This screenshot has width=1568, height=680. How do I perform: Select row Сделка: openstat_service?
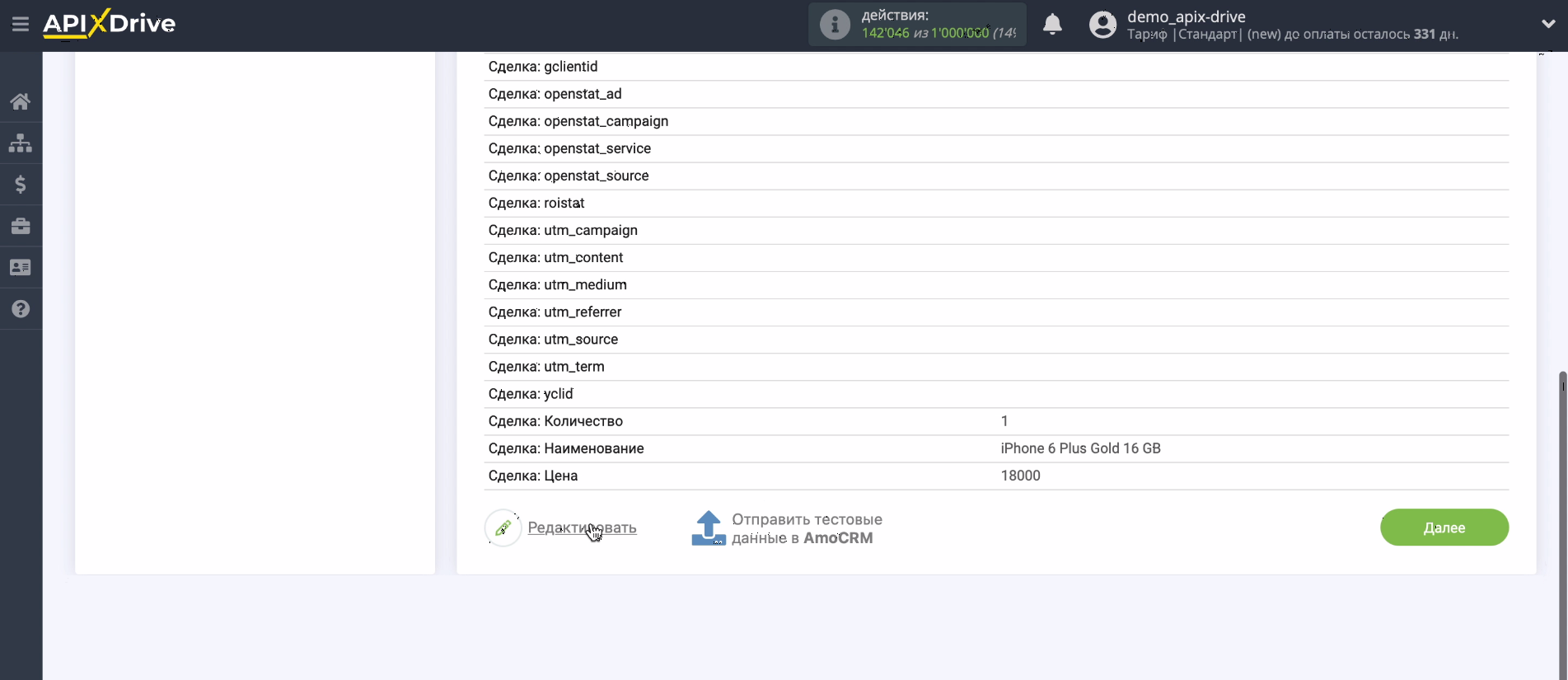tap(996, 148)
